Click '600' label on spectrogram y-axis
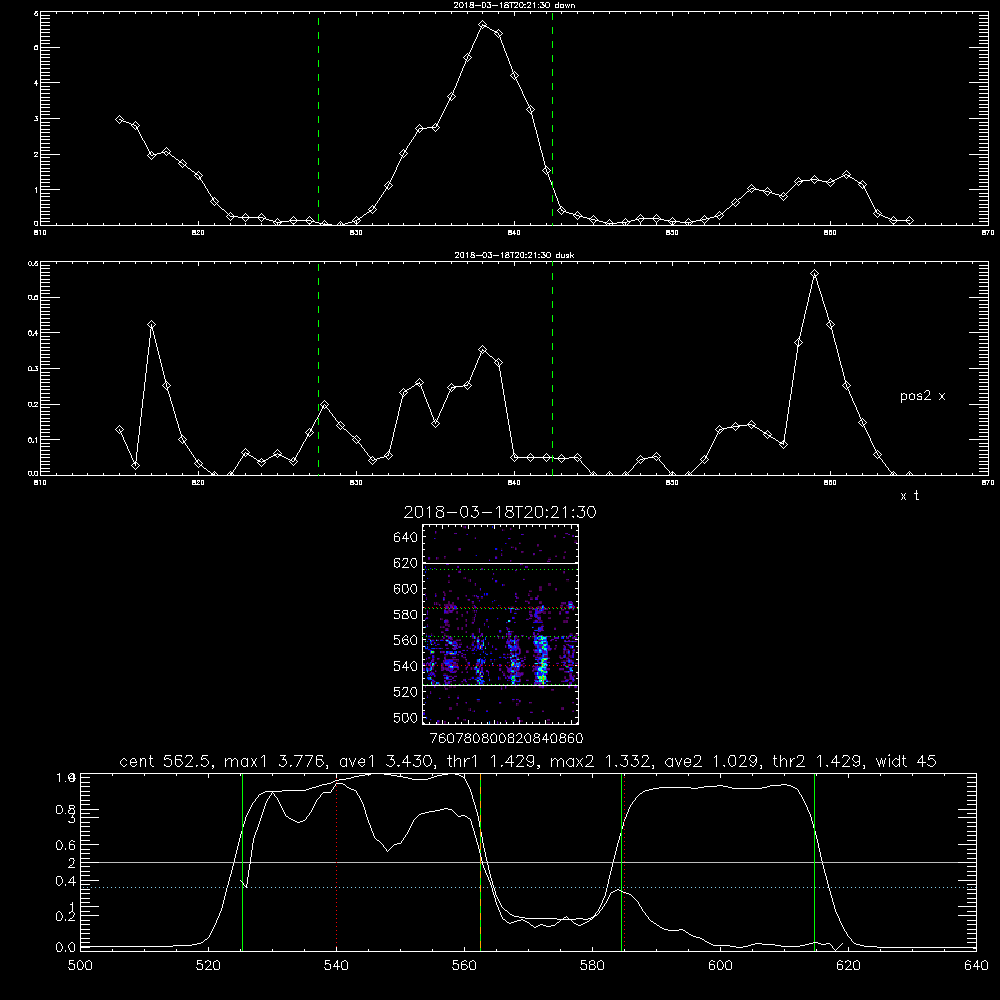 406,589
